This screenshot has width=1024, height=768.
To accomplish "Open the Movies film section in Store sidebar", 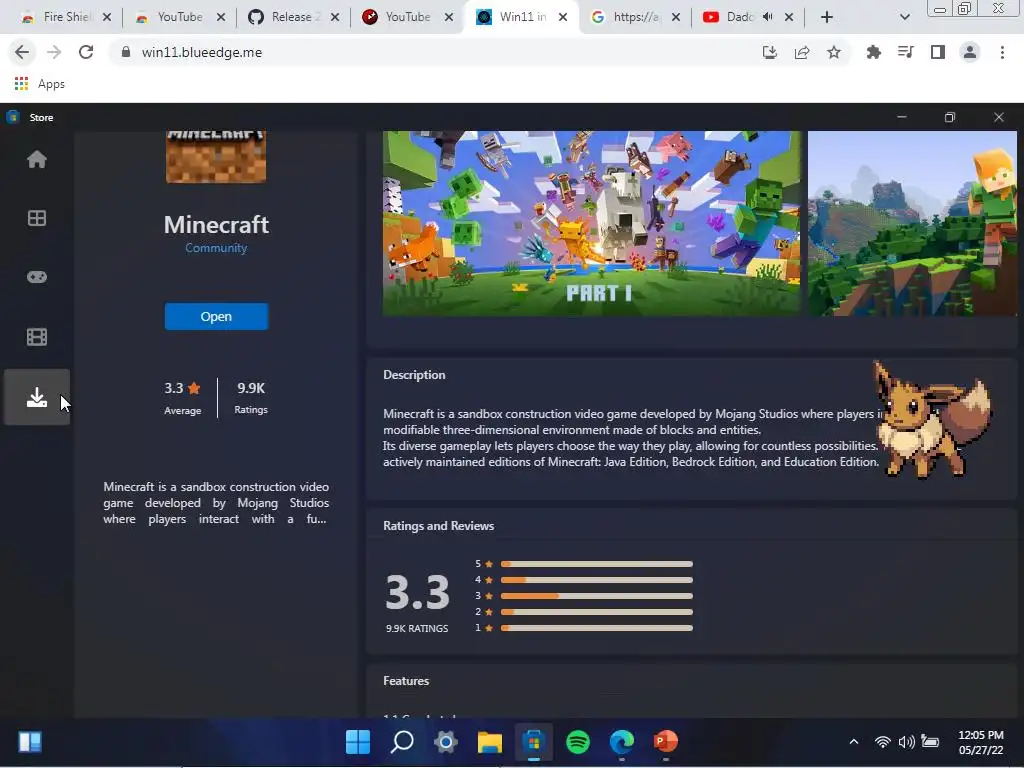I will 37,337.
